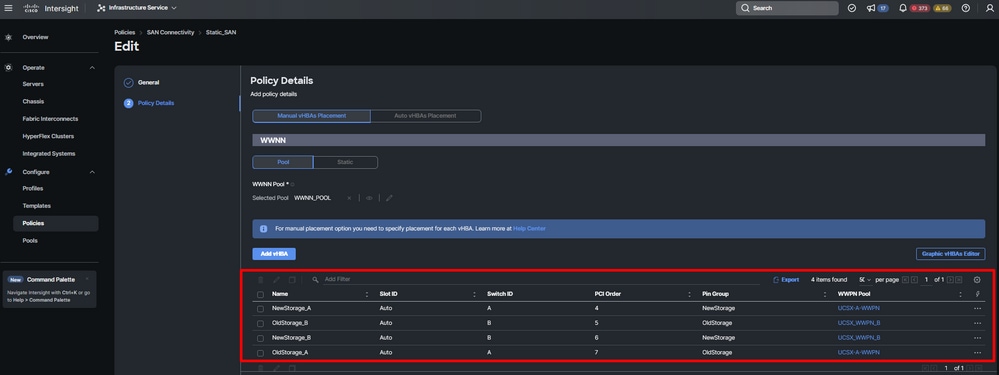999x375 pixels.
Task: Open Slot ID column options menu
Action: [x=474, y=294]
